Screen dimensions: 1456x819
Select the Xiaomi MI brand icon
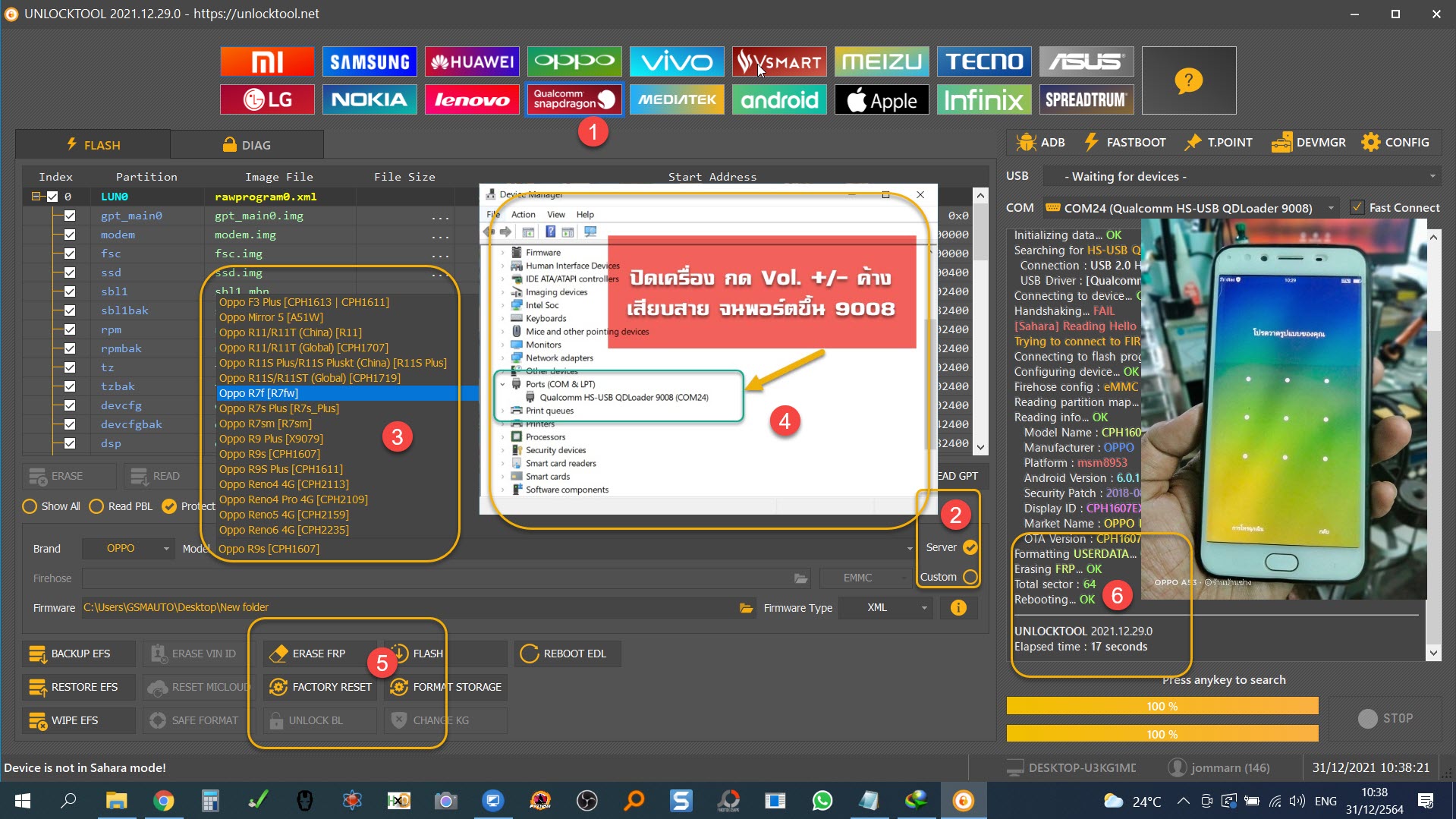pyautogui.click(x=267, y=61)
